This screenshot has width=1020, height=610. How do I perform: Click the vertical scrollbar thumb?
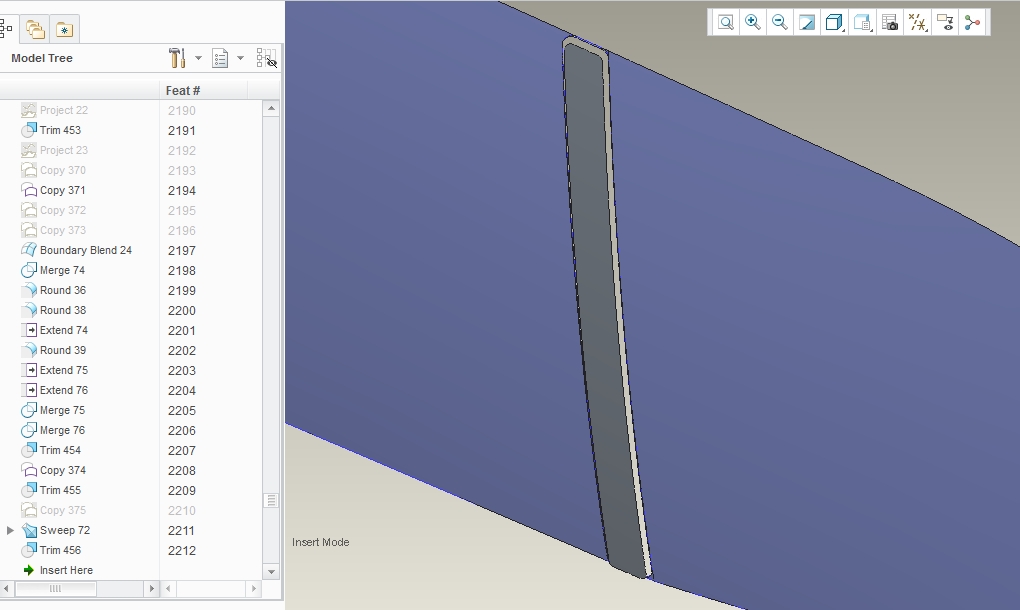click(x=271, y=501)
